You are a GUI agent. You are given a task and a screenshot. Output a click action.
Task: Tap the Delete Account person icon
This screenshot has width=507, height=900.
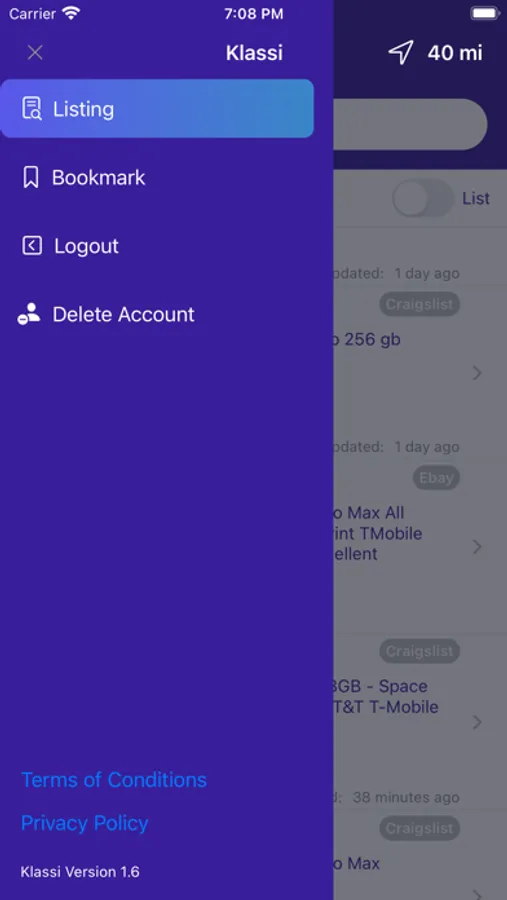pyautogui.click(x=29, y=314)
